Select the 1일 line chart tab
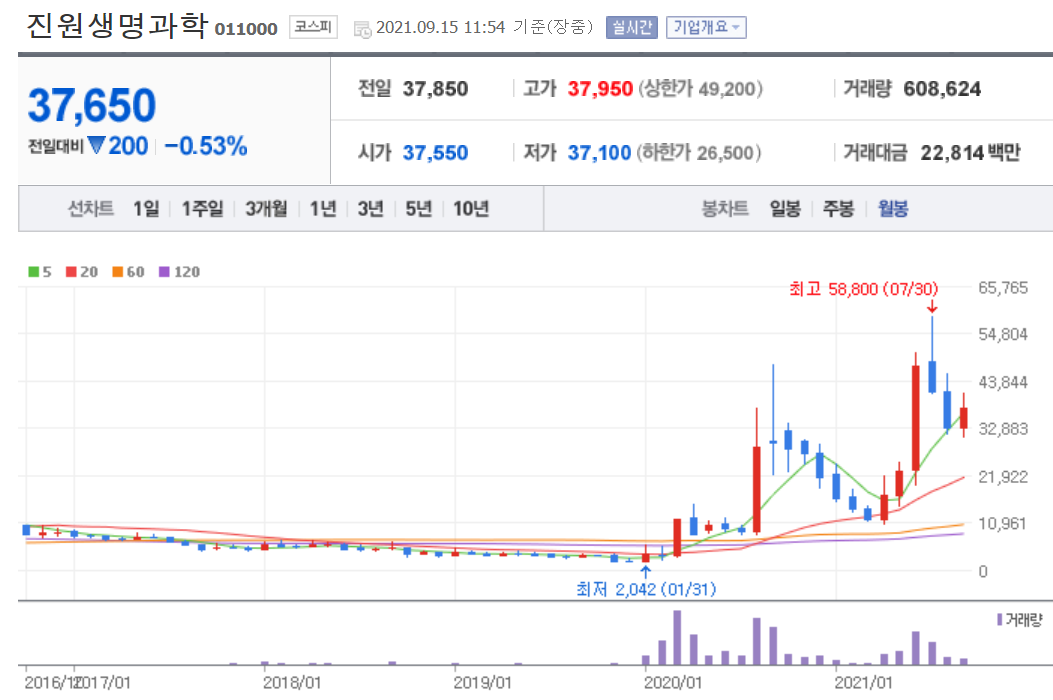Image resolution: width=1053 pixels, height=700 pixels. coord(146,209)
